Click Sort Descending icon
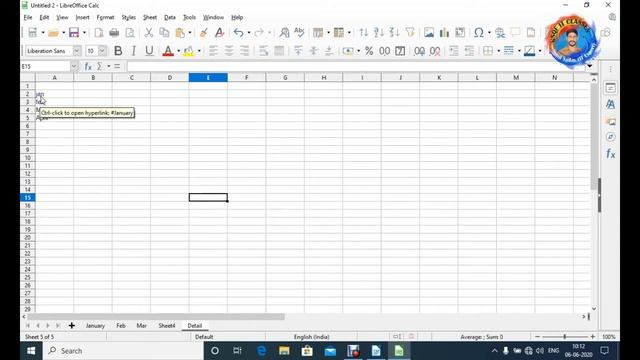The image size is (640, 360). [x=394, y=33]
